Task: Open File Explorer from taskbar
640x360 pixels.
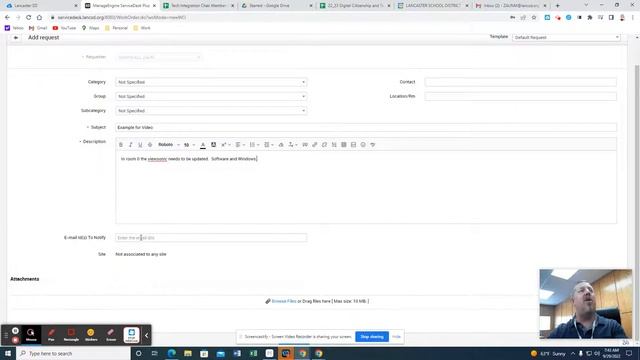Action: point(188,353)
